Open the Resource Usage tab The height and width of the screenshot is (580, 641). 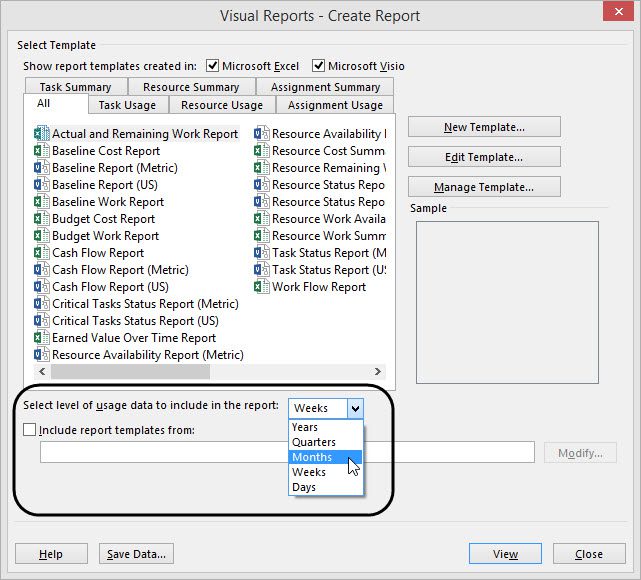(x=222, y=105)
